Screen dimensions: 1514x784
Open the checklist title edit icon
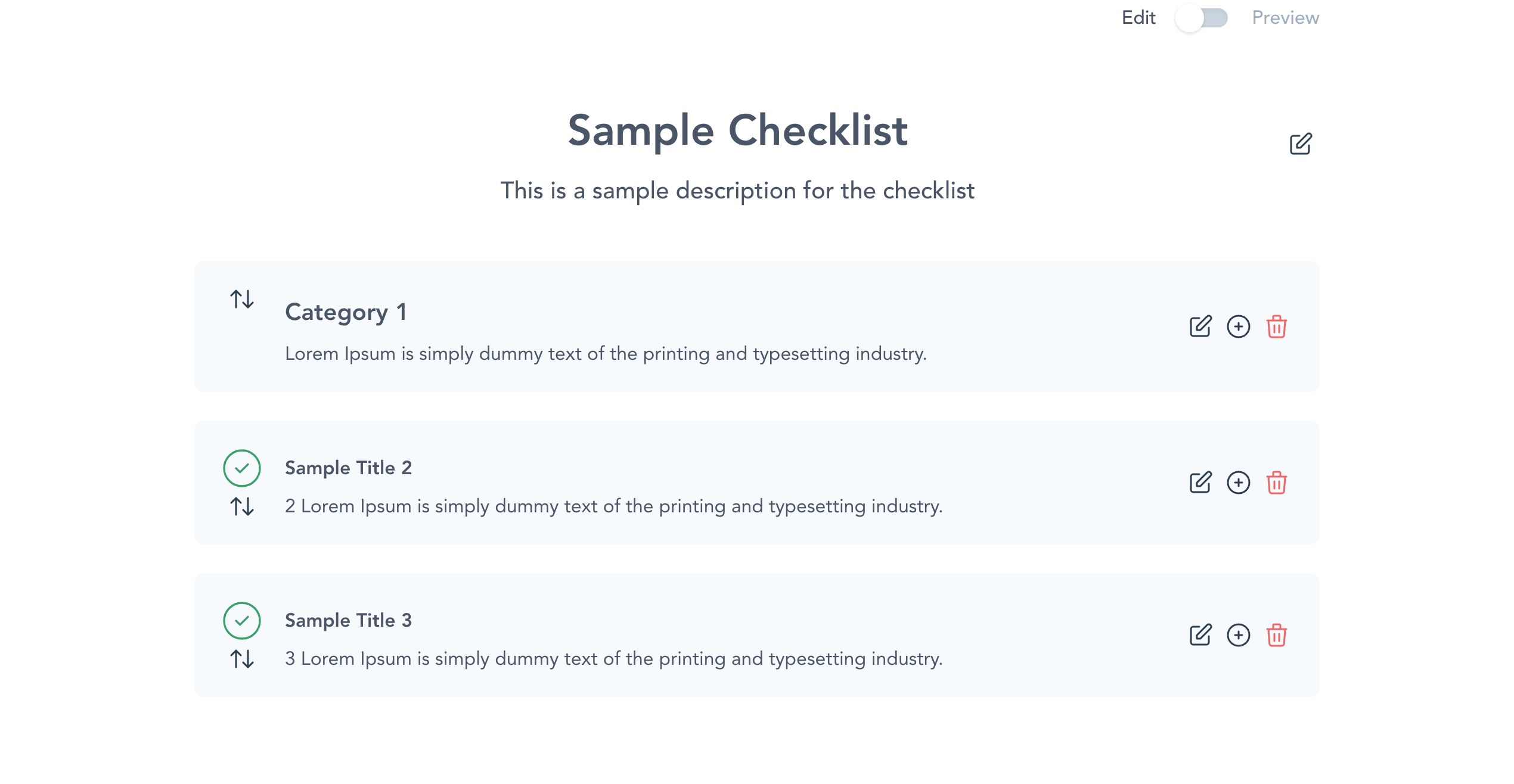pos(1301,145)
